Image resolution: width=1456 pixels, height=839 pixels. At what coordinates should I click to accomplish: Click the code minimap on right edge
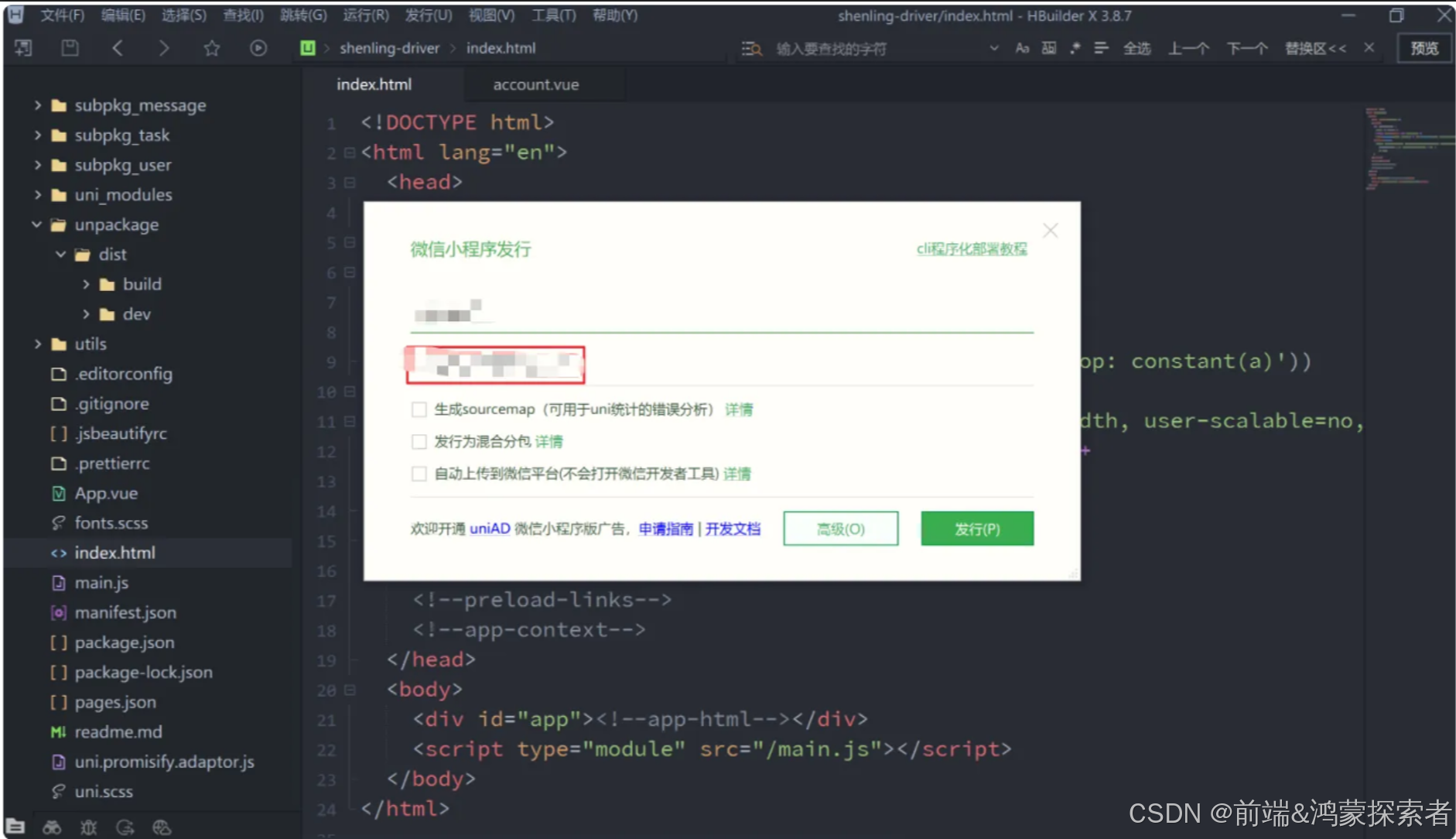(x=1408, y=149)
